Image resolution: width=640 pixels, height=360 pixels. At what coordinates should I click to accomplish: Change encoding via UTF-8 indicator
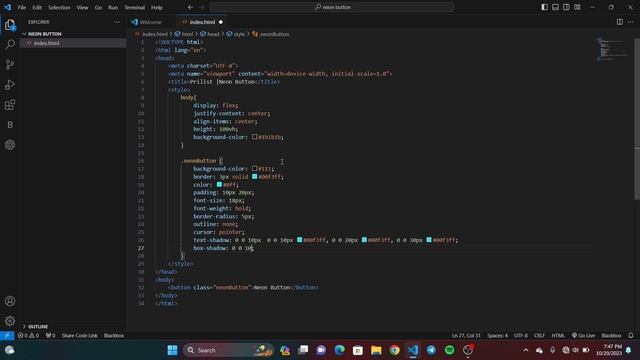521,336
